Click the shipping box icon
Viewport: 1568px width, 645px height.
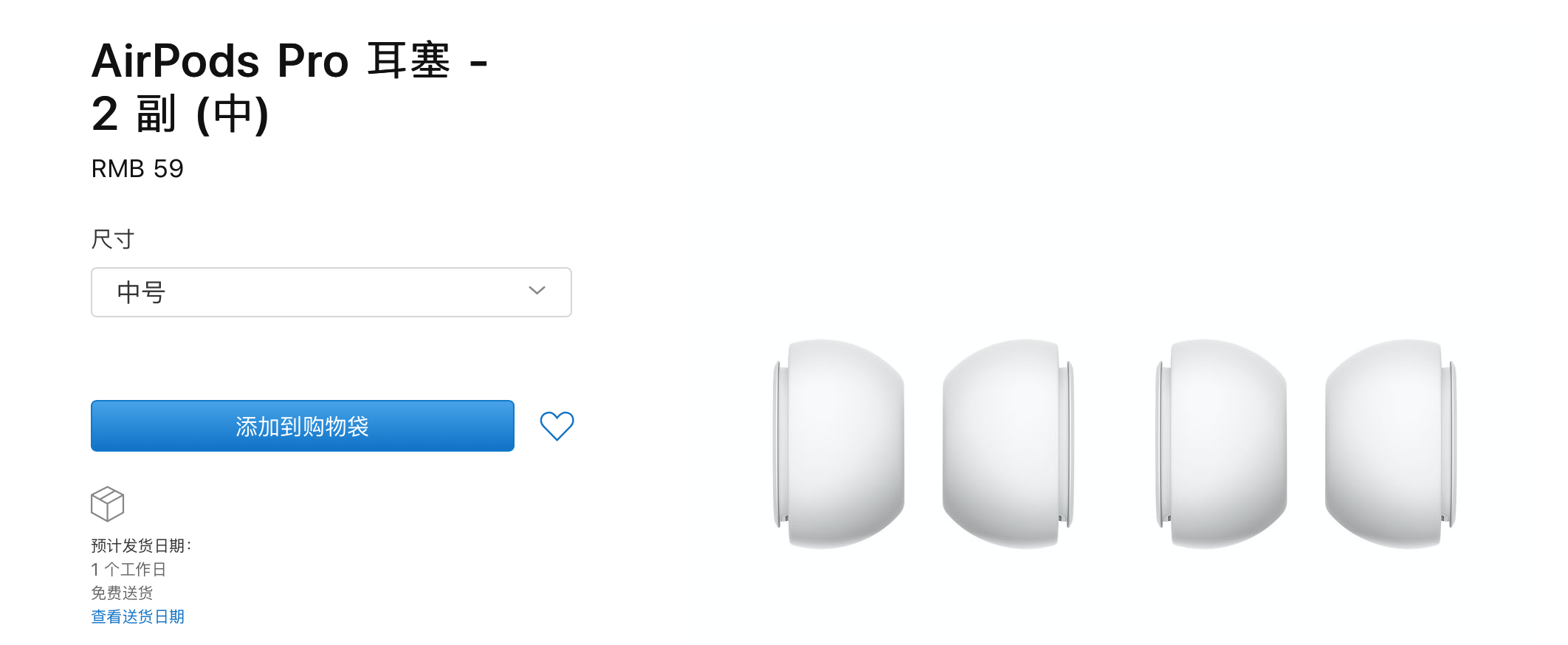(x=107, y=504)
